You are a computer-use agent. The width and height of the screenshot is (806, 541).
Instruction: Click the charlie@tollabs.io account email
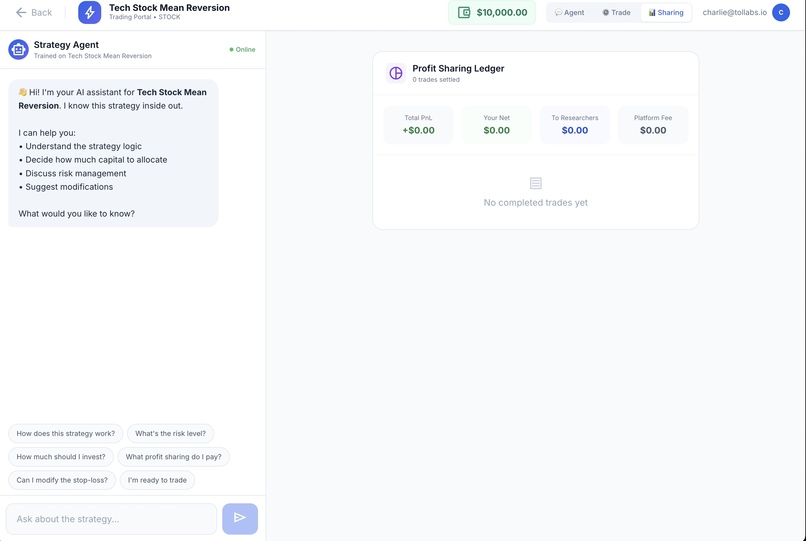pyautogui.click(x=735, y=12)
